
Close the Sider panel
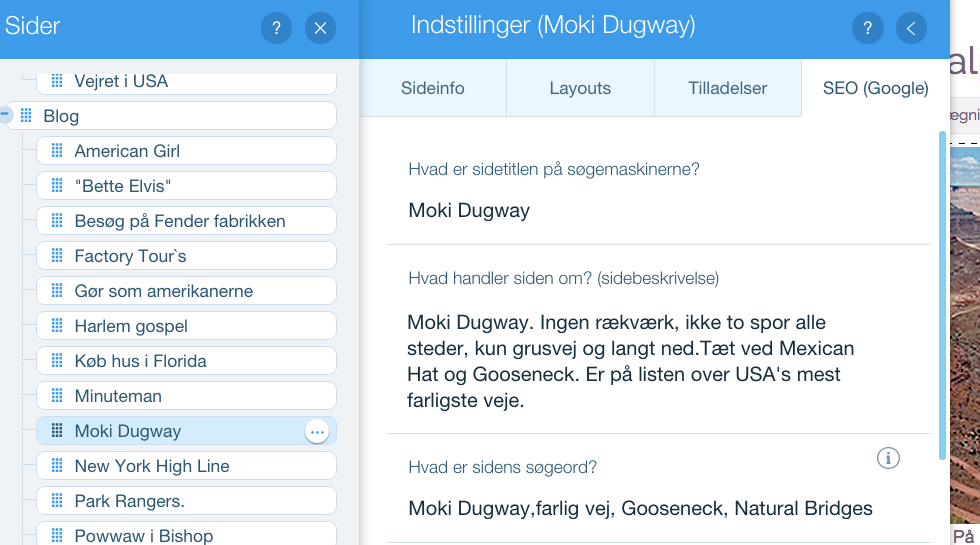coord(320,28)
